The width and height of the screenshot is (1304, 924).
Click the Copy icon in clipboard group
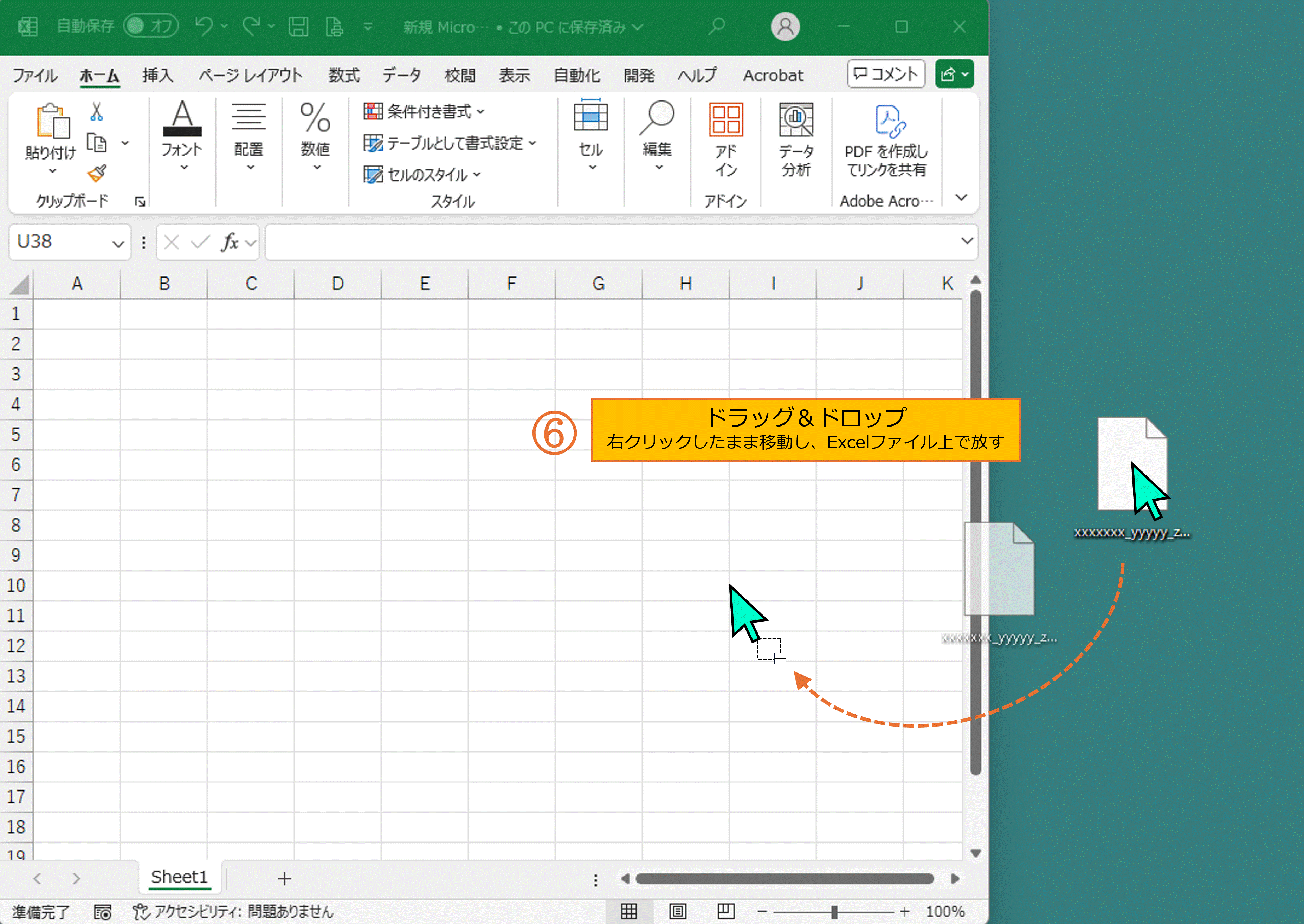[97, 143]
